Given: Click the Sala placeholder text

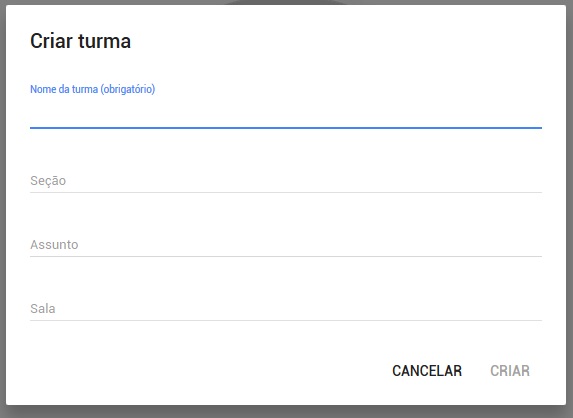Looking at the screenshot, I should (43, 309).
